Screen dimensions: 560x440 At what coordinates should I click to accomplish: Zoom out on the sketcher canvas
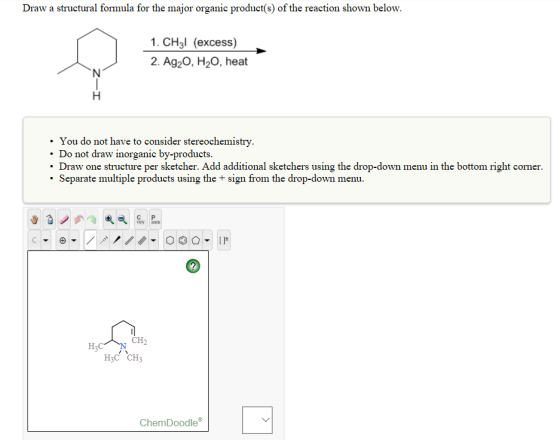122,219
